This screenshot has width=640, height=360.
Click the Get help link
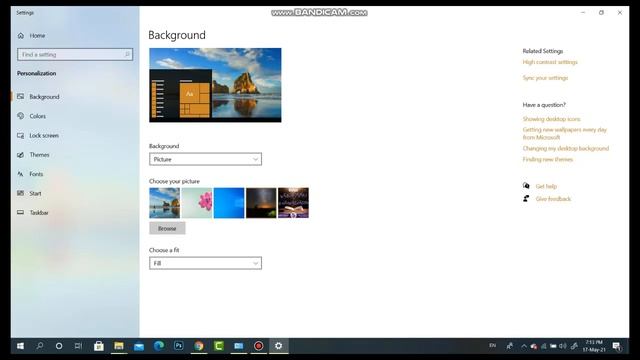[546, 187]
